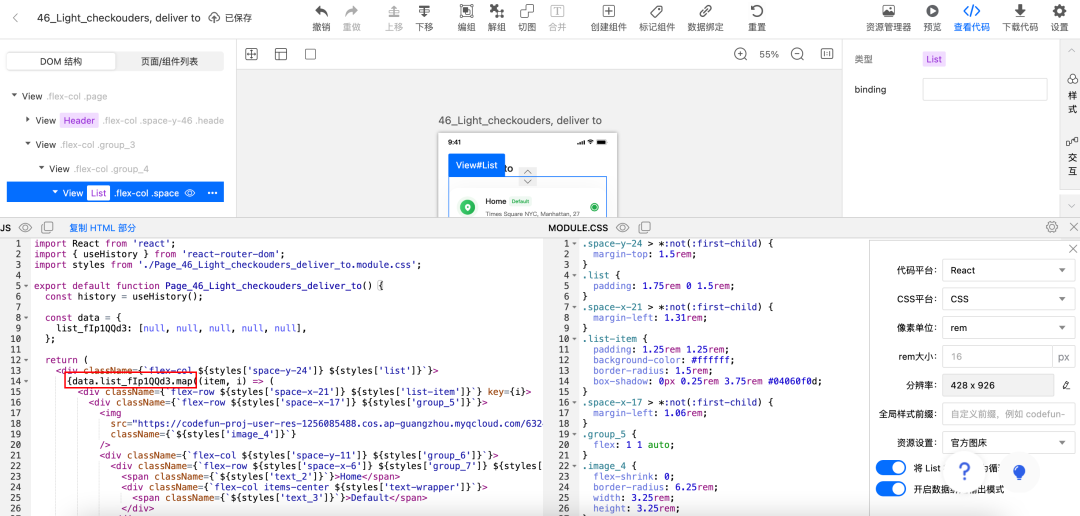Open the CSS平台 dropdown
Viewport: 1080px width, 516px height.
[1008, 299]
